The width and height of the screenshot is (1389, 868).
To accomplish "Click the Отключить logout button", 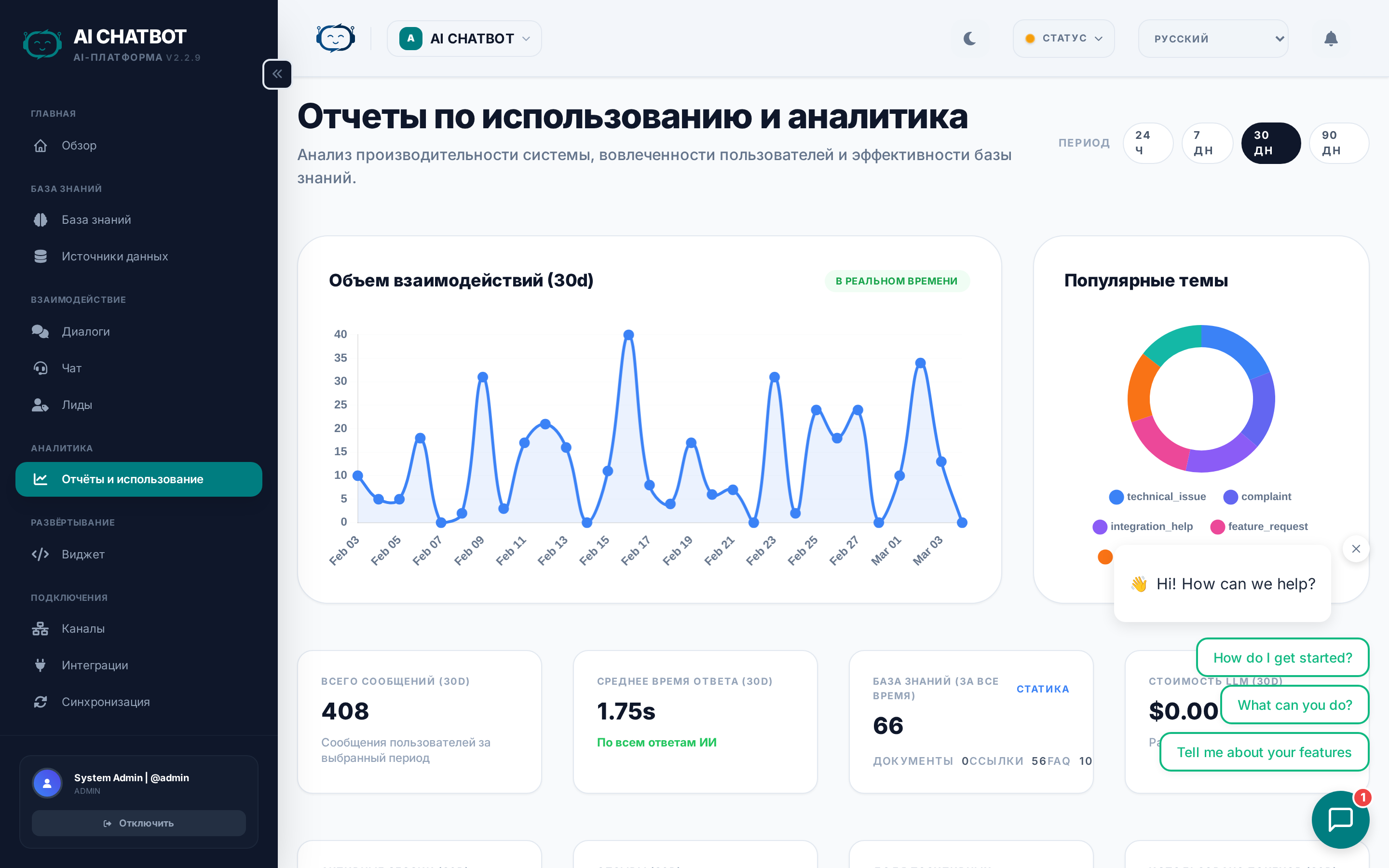I will [x=138, y=823].
